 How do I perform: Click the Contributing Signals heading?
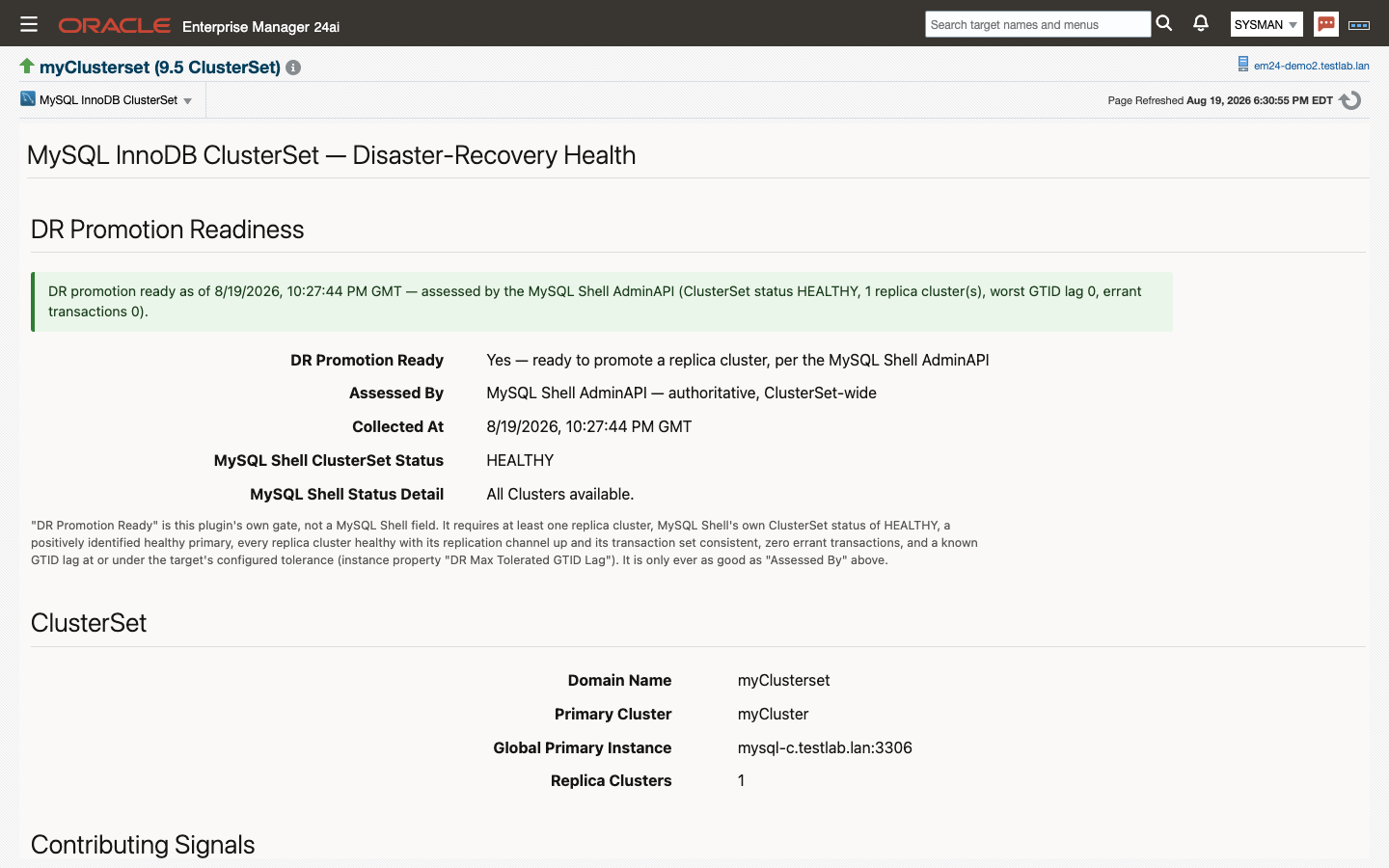pyautogui.click(x=143, y=845)
